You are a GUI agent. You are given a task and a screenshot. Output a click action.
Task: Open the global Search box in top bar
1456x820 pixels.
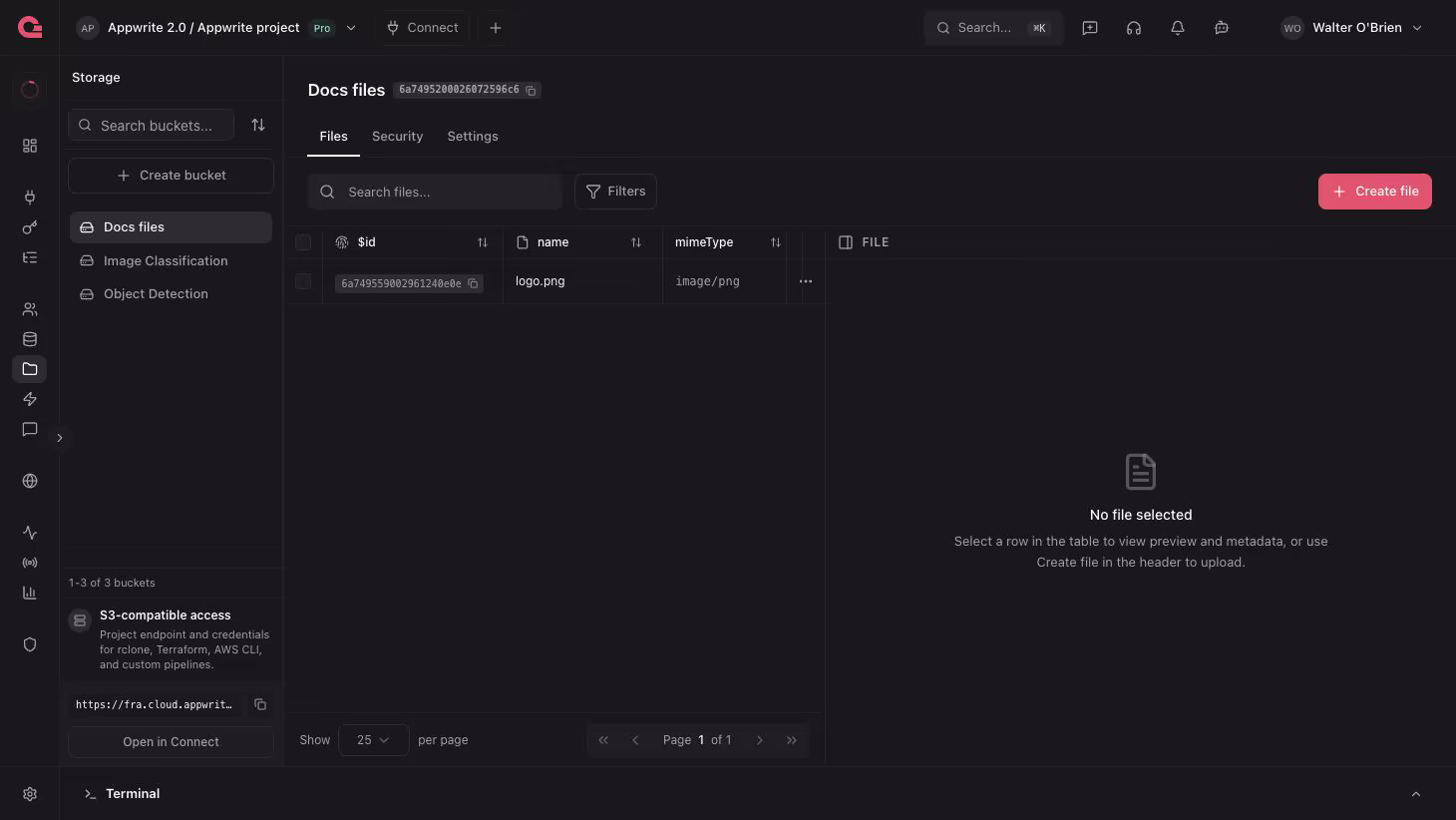coord(993,28)
